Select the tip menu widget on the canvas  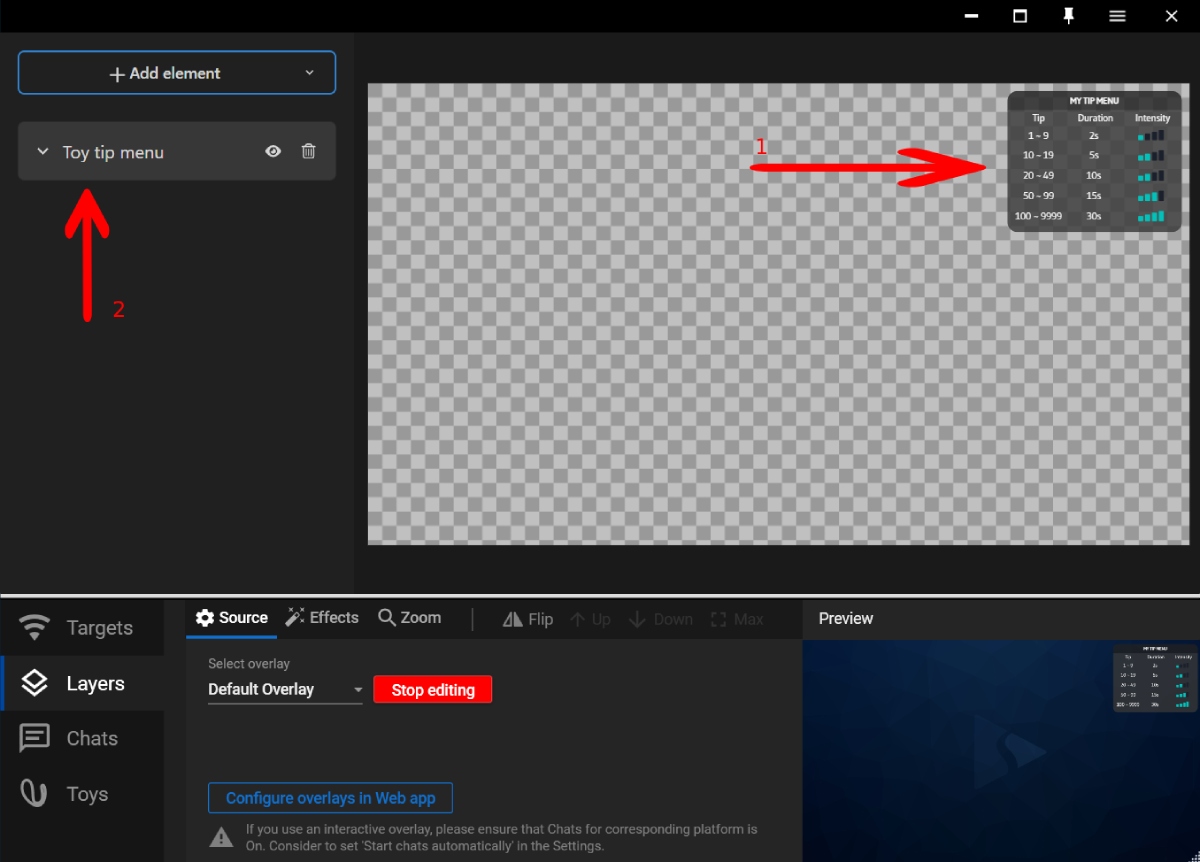click(x=1094, y=160)
